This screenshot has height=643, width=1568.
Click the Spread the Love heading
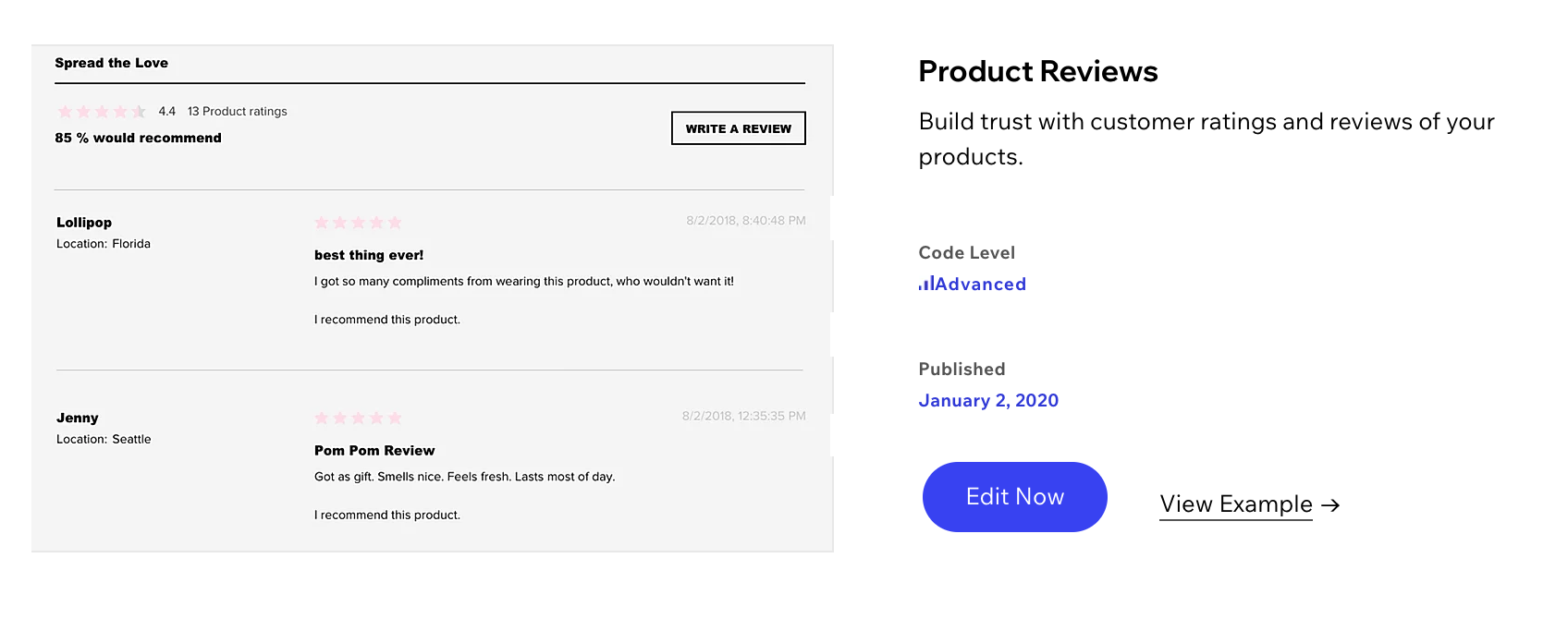click(111, 63)
